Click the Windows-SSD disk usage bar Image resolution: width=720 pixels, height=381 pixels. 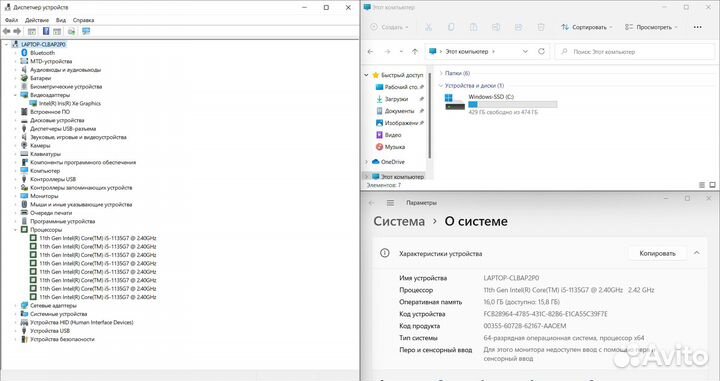click(513, 105)
